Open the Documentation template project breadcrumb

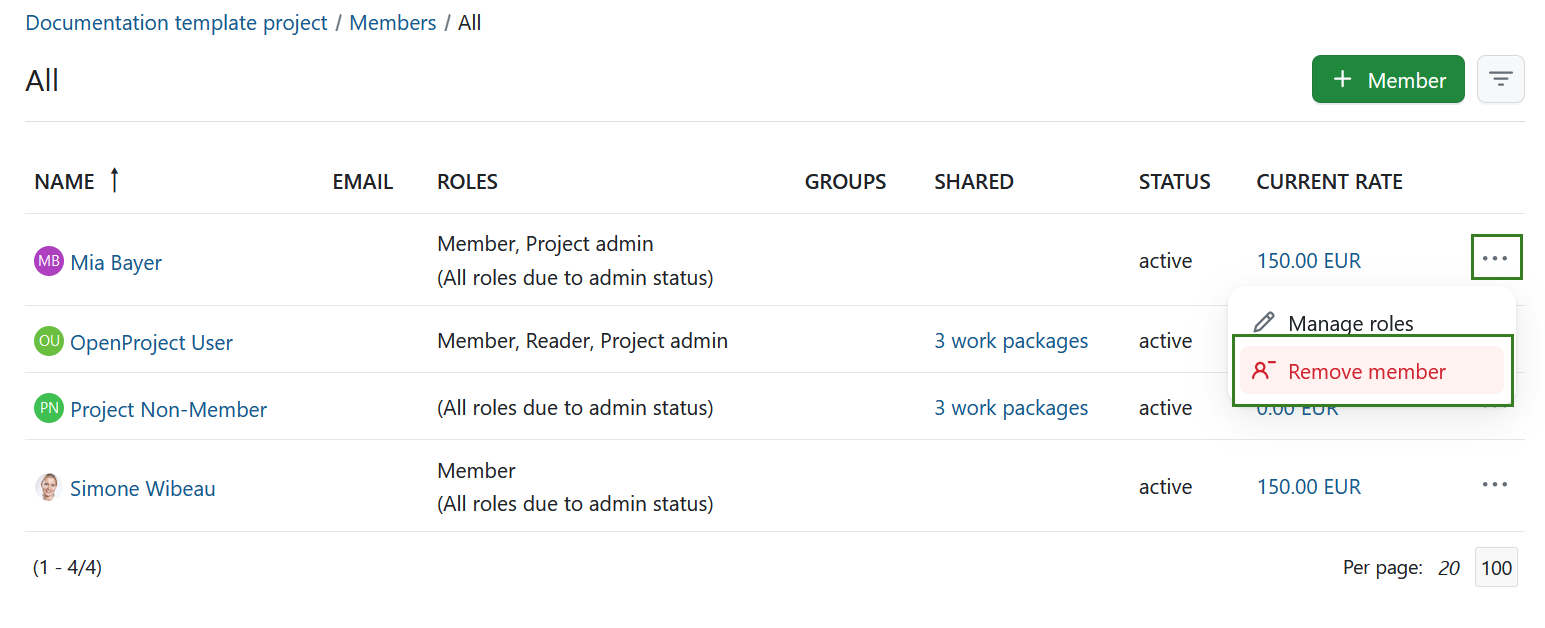click(x=176, y=22)
